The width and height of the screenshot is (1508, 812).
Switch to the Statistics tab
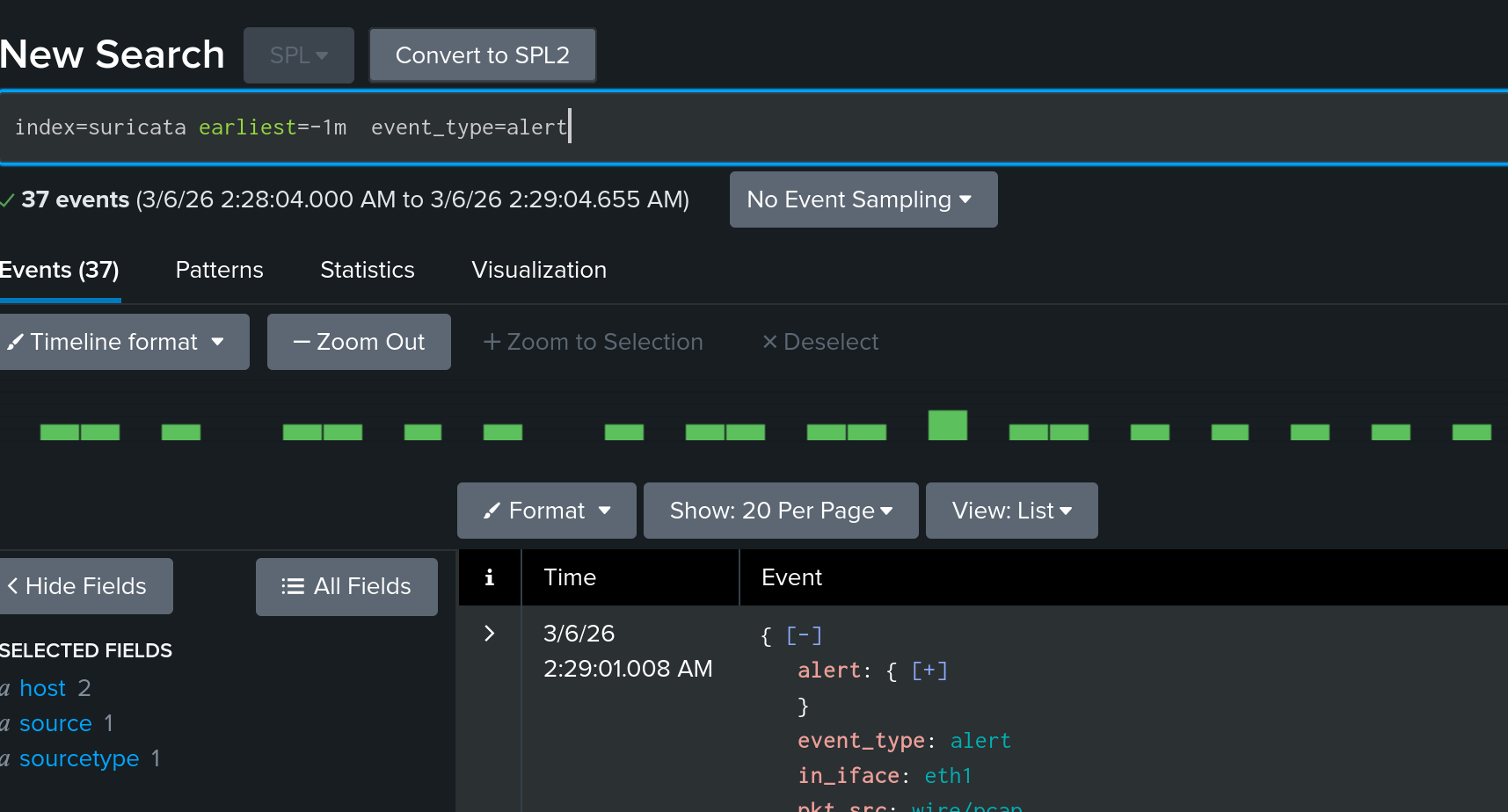pos(367,270)
